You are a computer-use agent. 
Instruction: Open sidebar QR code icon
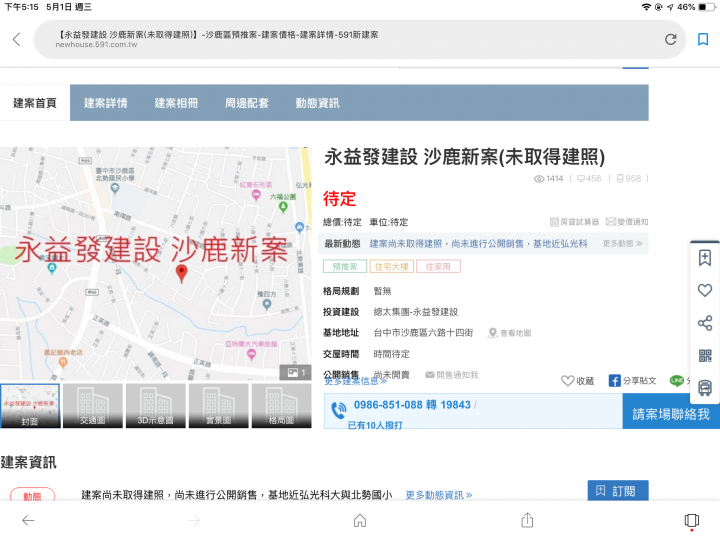tap(705, 356)
